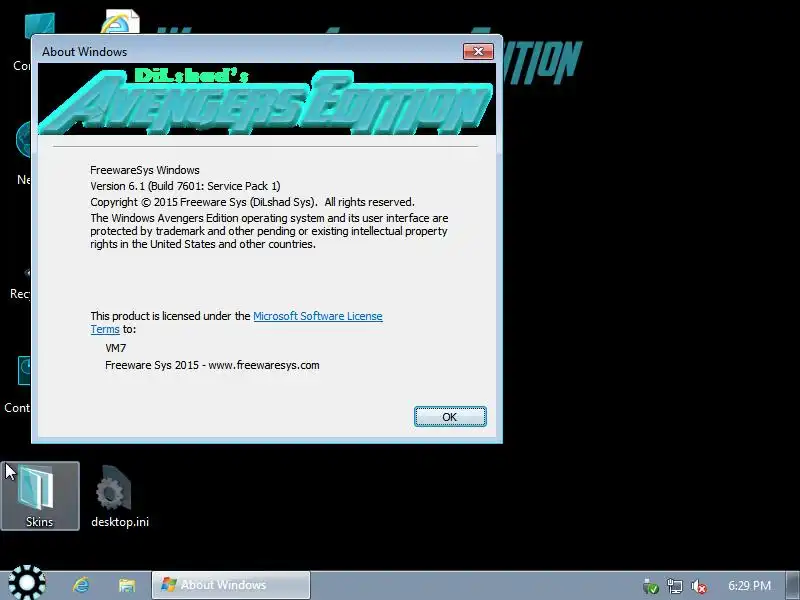Click the DiLshad's Avengers Edition banner
The height and width of the screenshot is (600, 800).
tap(267, 99)
